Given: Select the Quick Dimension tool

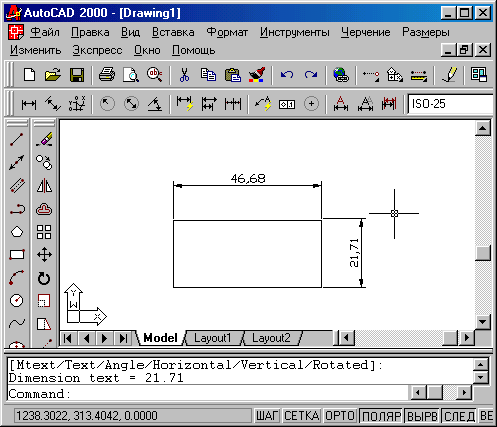Looking at the screenshot, I should [185, 104].
